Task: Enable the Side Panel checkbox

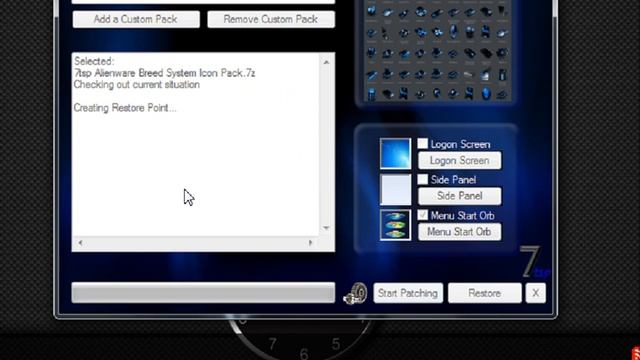Action: coord(422,179)
